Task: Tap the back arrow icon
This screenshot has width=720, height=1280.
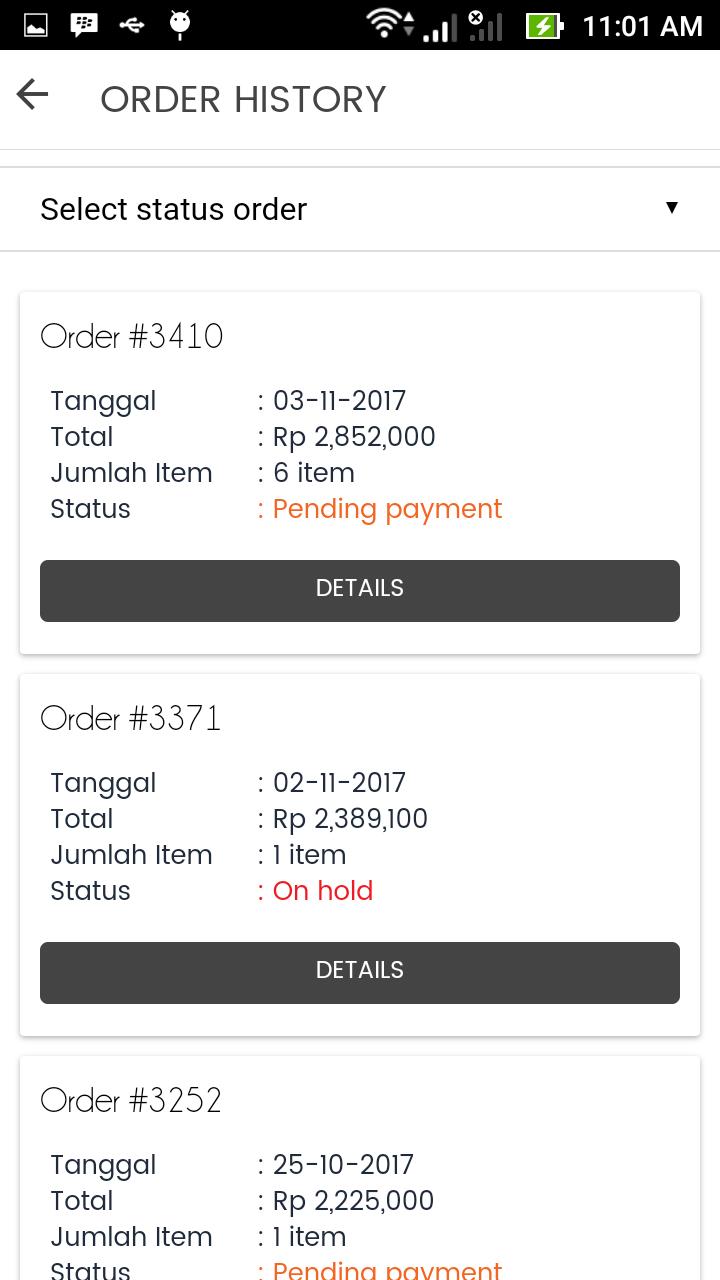Action: point(33,95)
